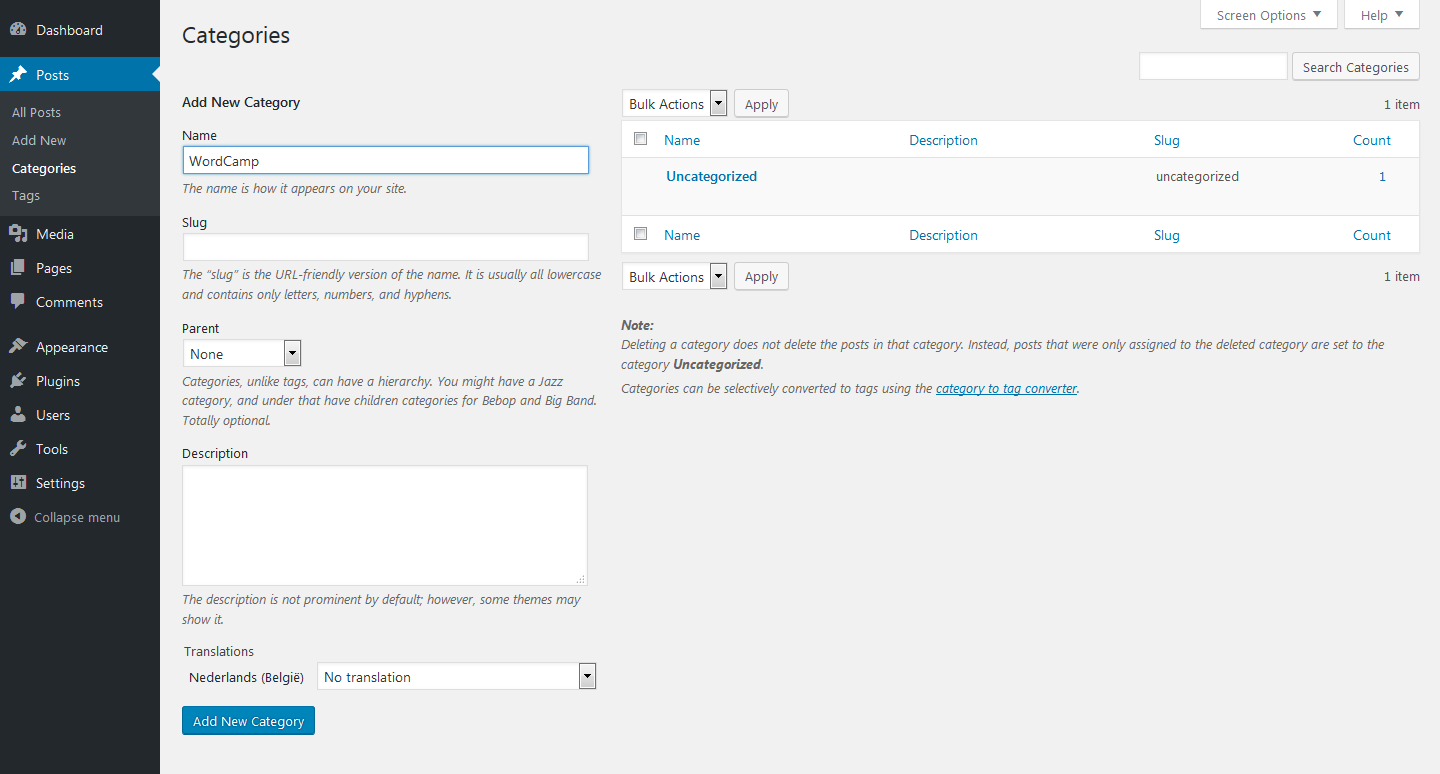Image resolution: width=1440 pixels, height=774 pixels.
Task: Click the Users person icon
Action: [18, 415]
